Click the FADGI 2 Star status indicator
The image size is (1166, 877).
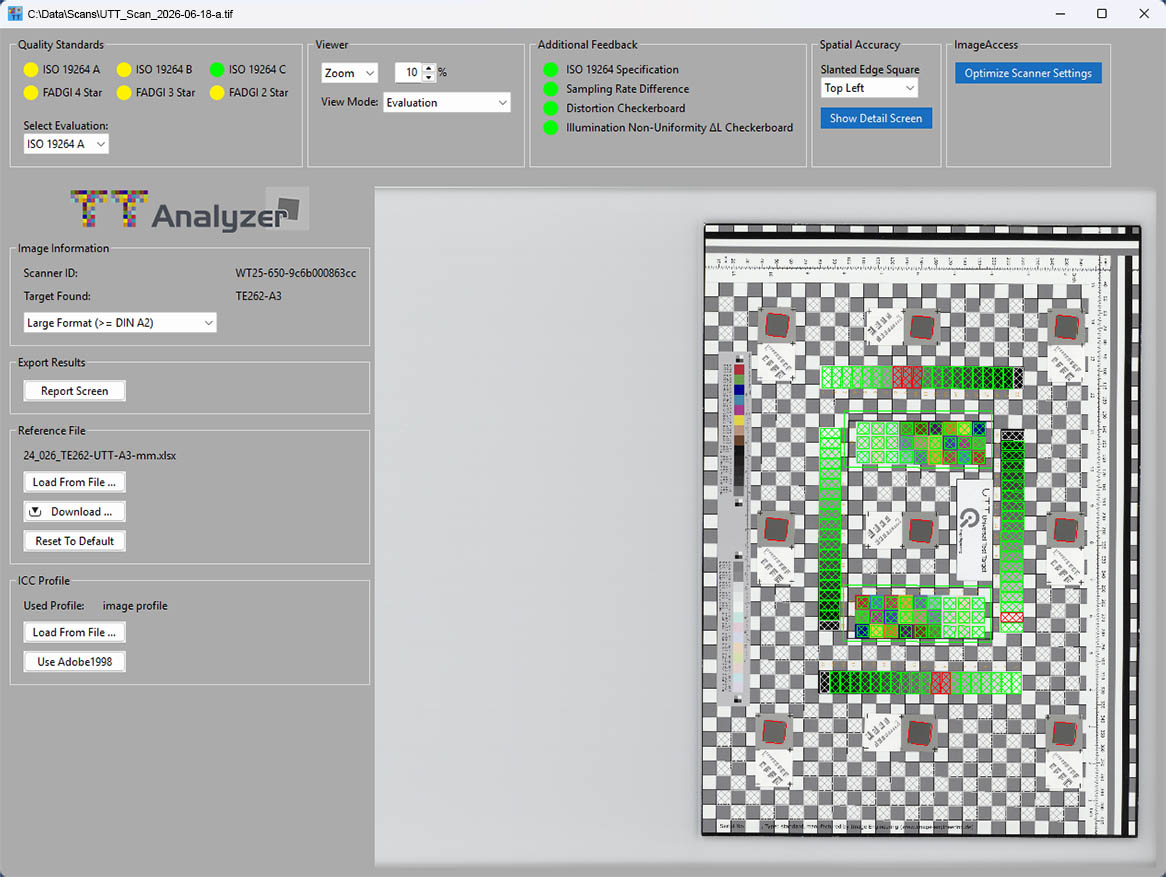coord(216,92)
